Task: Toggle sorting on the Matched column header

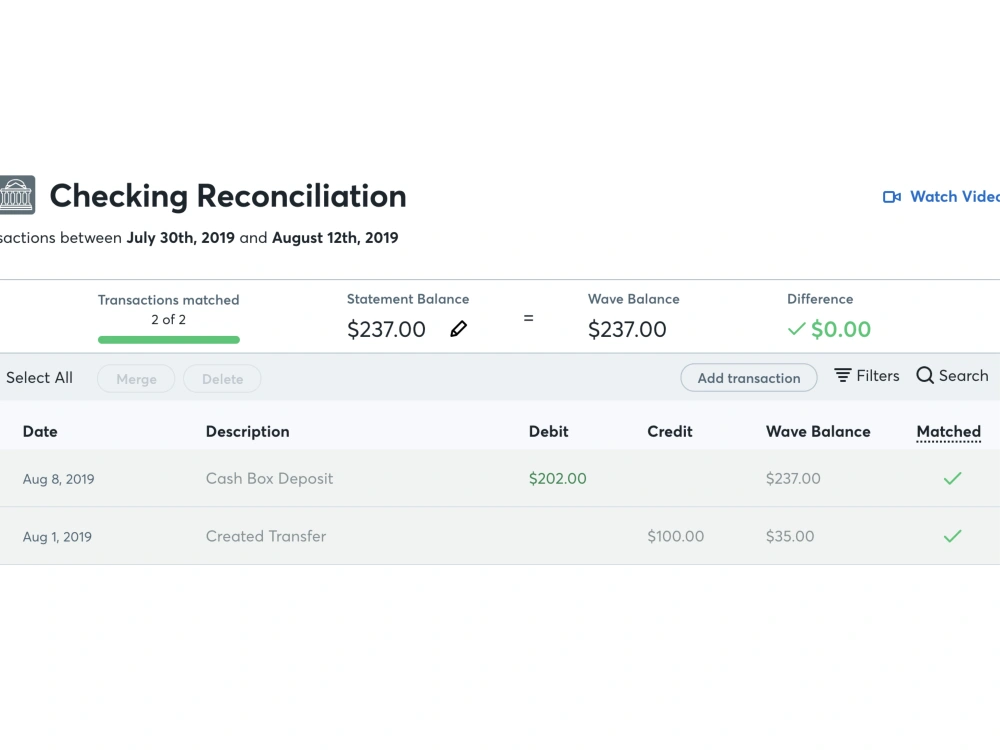Action: click(x=948, y=431)
